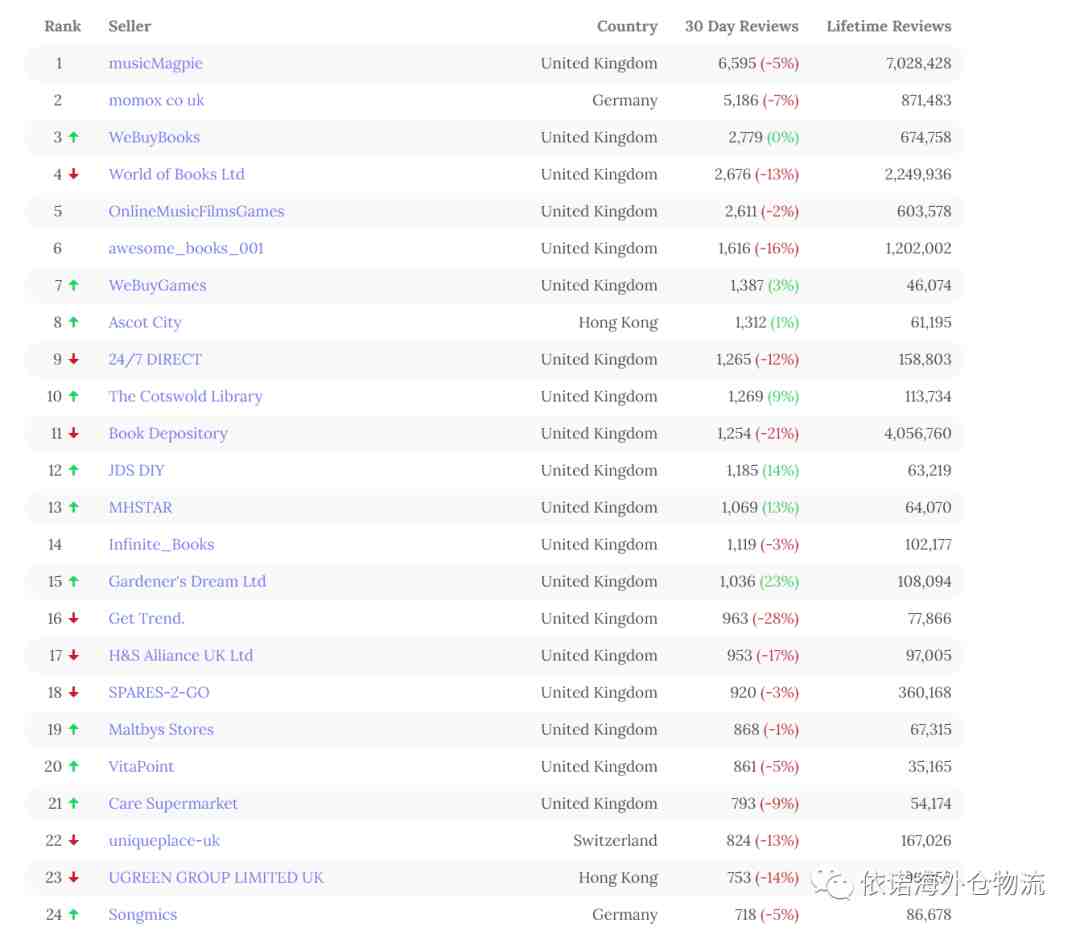Visit UGREEN GROUP LIMITED UK seller page

pyautogui.click(x=216, y=877)
